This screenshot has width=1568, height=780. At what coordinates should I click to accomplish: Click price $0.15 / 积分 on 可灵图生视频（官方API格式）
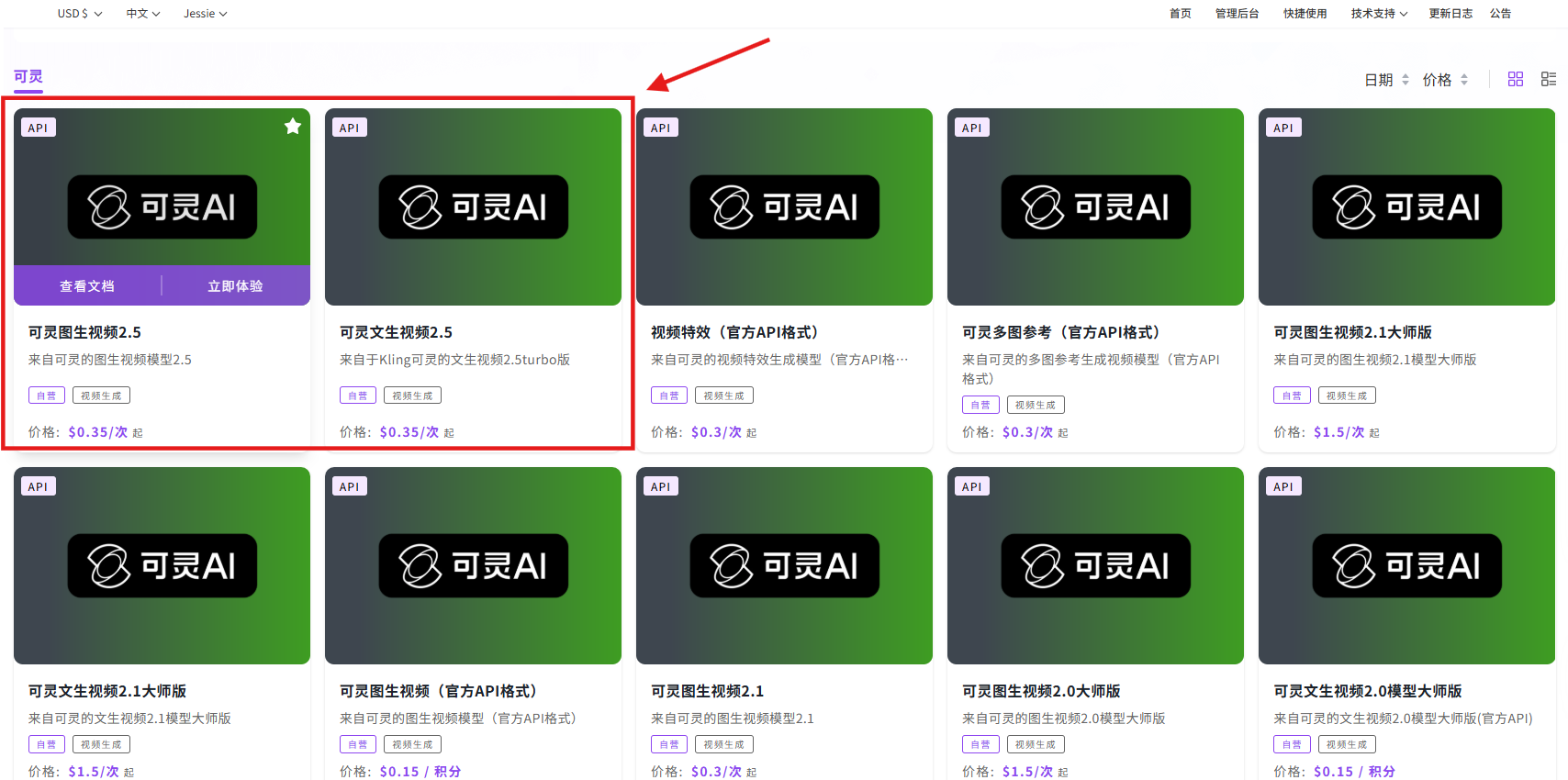pyautogui.click(x=420, y=772)
